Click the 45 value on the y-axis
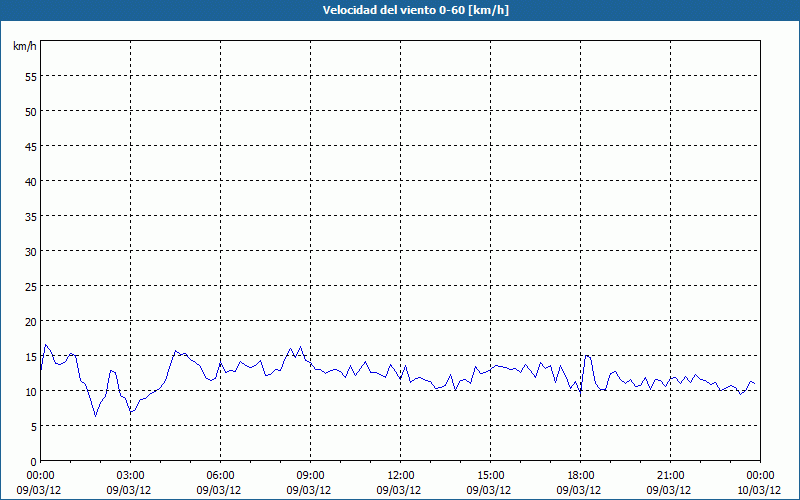Viewport: 800px width, 500px height. coord(31,147)
